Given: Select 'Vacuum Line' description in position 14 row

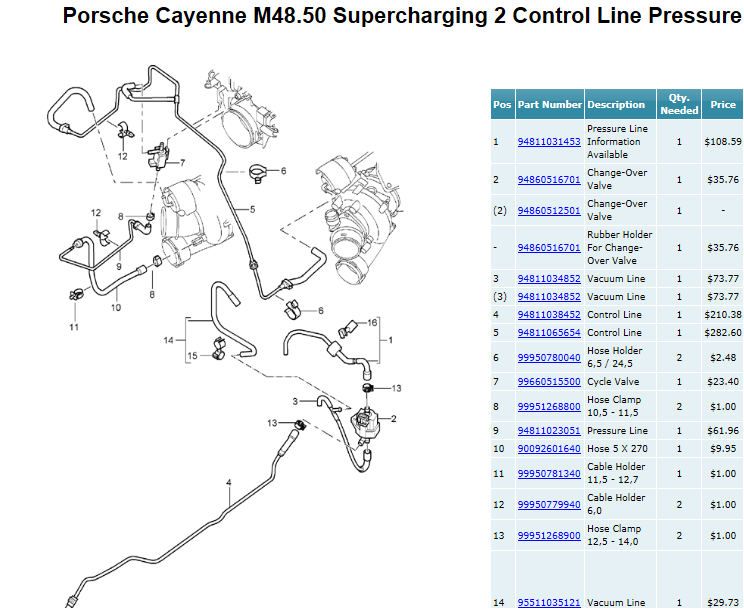Looking at the screenshot, I should pyautogui.click(x=616, y=602).
